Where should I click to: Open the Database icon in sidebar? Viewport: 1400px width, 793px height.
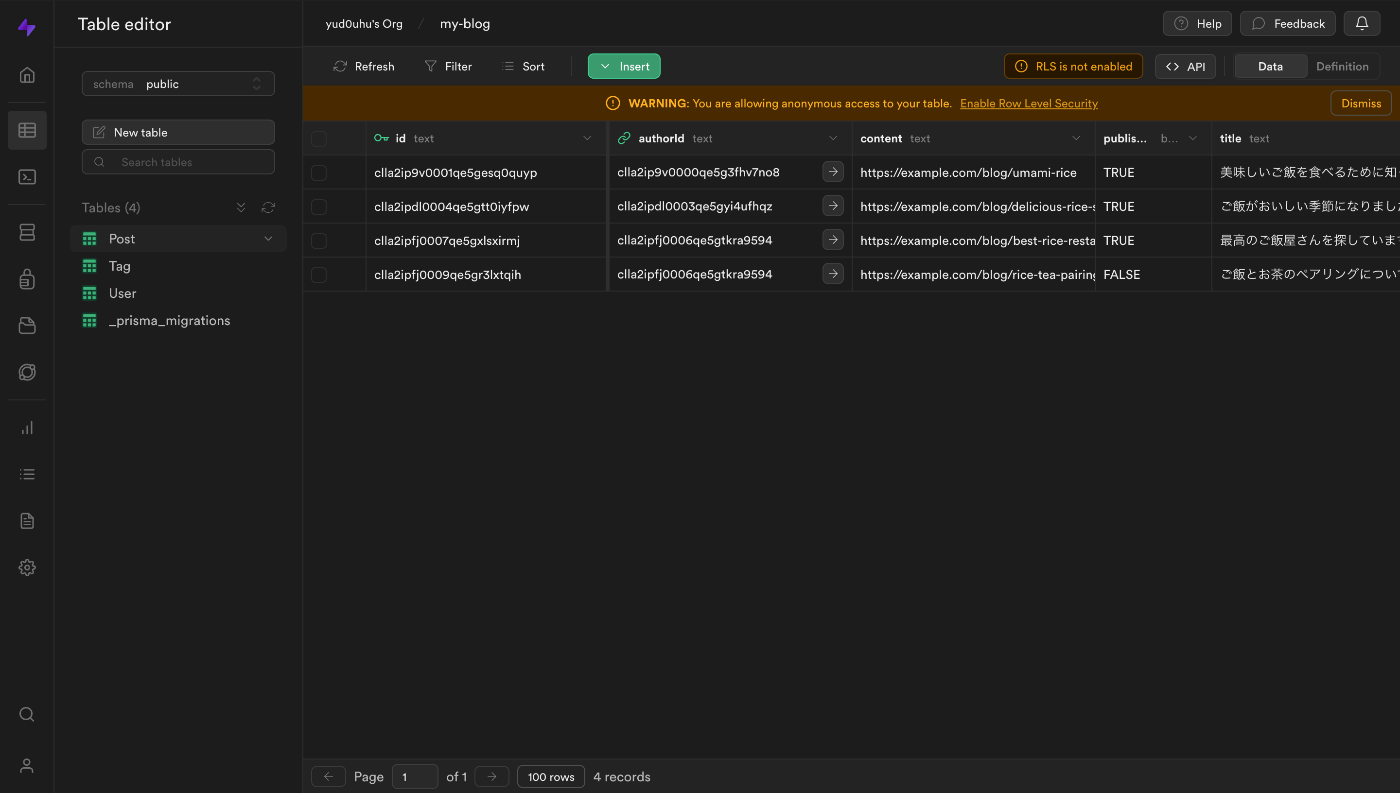[x=27, y=232]
